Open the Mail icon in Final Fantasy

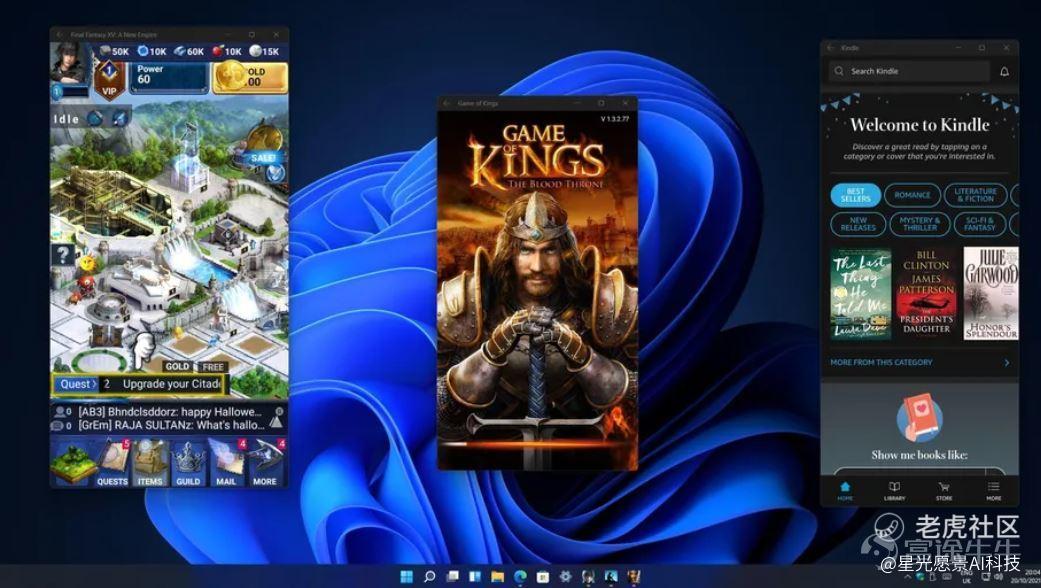tap(226, 463)
